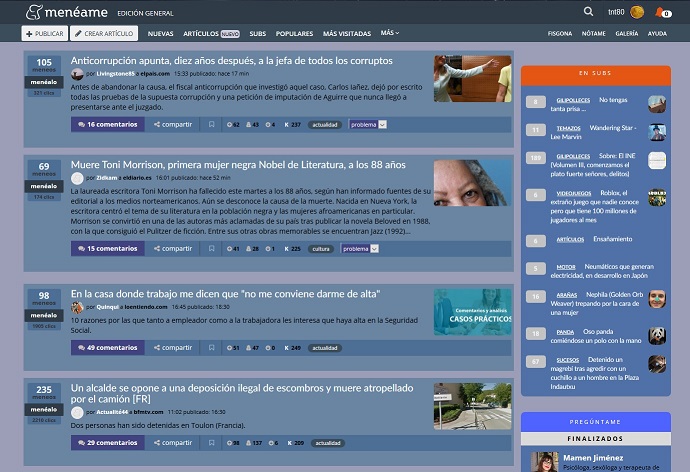
Task: Open Livingstone85's author avatar
Action: click(x=77, y=74)
